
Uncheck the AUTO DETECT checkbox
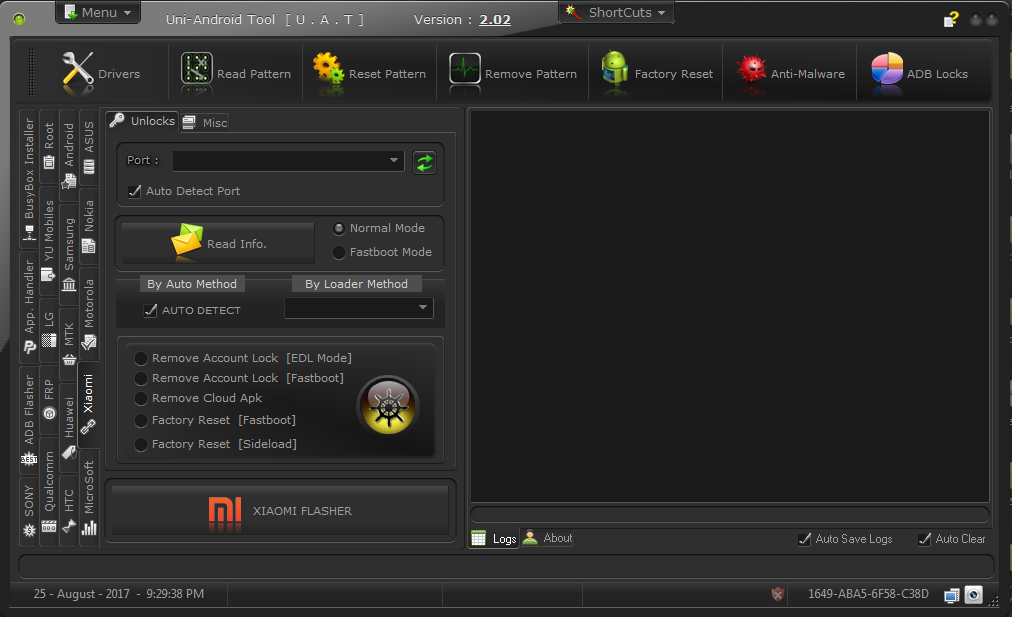(x=150, y=310)
